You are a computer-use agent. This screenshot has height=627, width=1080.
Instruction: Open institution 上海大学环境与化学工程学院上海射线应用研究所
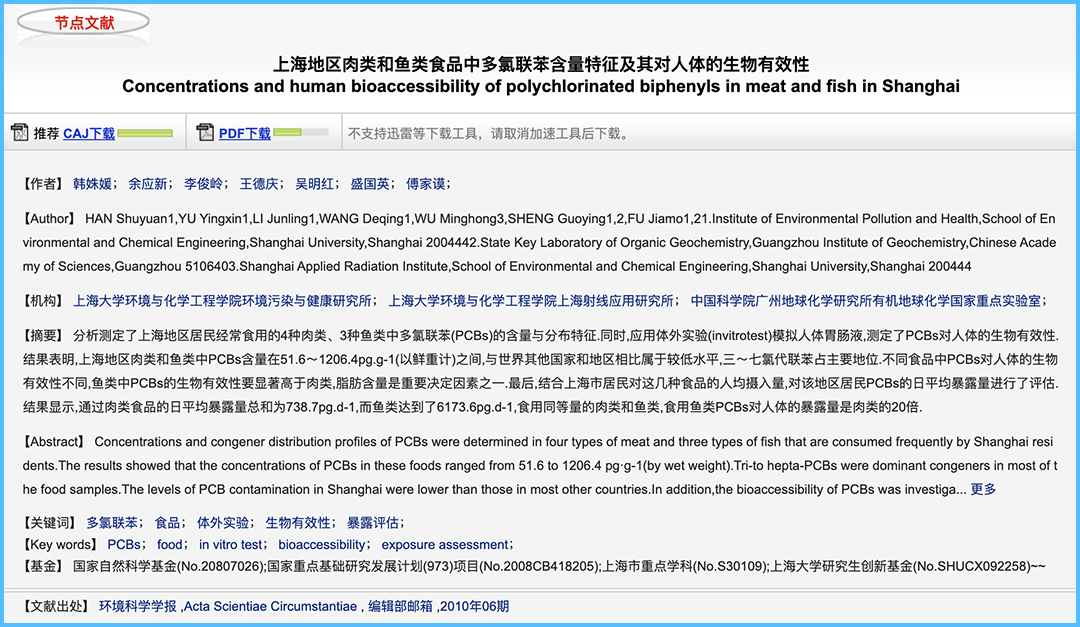click(x=531, y=301)
